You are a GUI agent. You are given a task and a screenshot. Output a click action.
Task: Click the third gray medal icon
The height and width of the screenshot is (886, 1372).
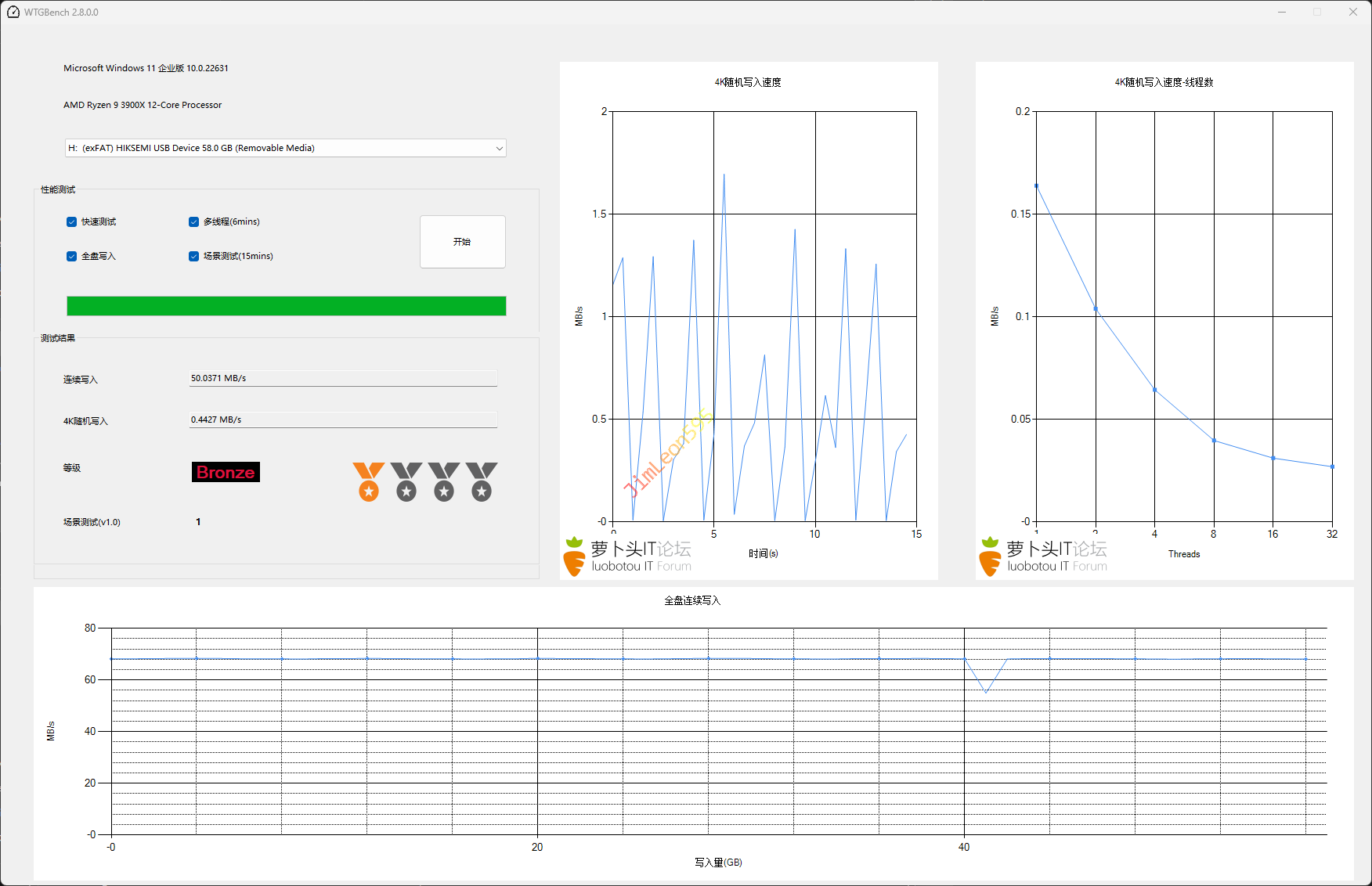point(443,481)
